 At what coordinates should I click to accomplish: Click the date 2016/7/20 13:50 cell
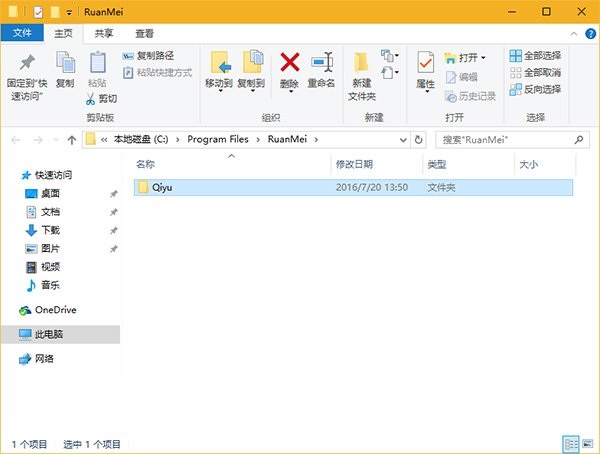click(x=372, y=188)
